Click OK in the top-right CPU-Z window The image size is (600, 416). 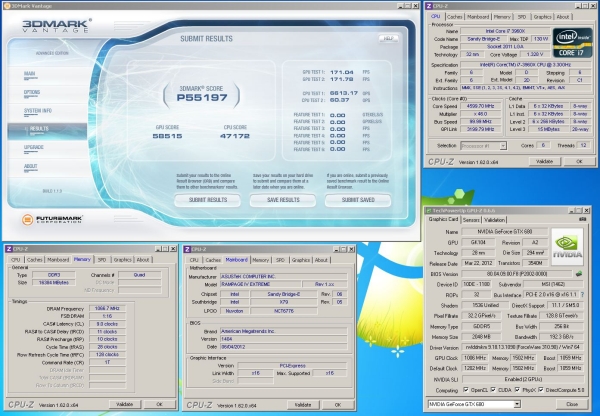point(579,162)
